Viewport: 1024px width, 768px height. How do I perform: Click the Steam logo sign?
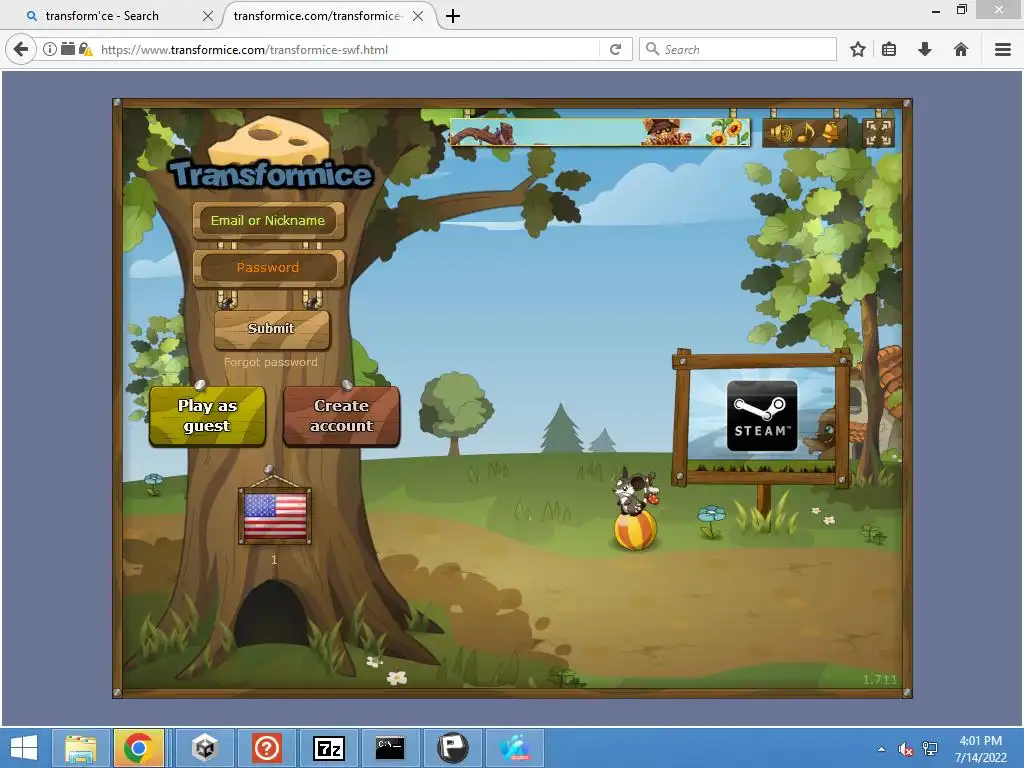762,416
